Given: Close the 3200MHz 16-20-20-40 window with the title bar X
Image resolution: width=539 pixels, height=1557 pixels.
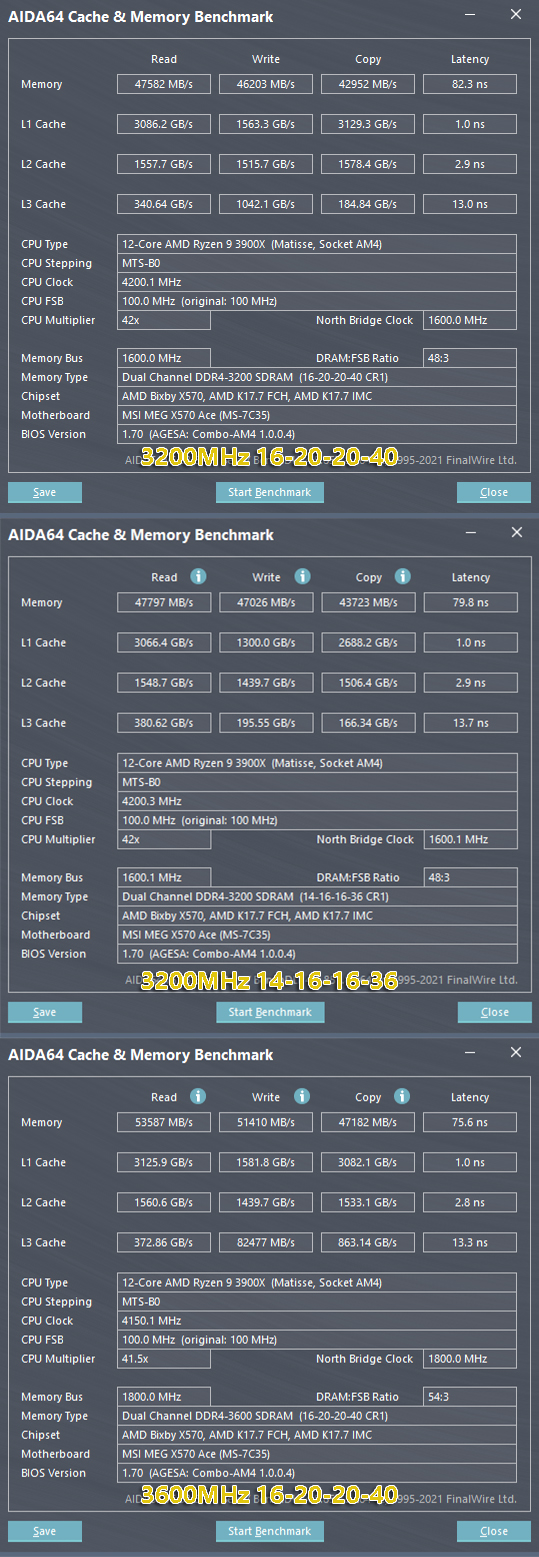Looking at the screenshot, I should coord(516,15).
